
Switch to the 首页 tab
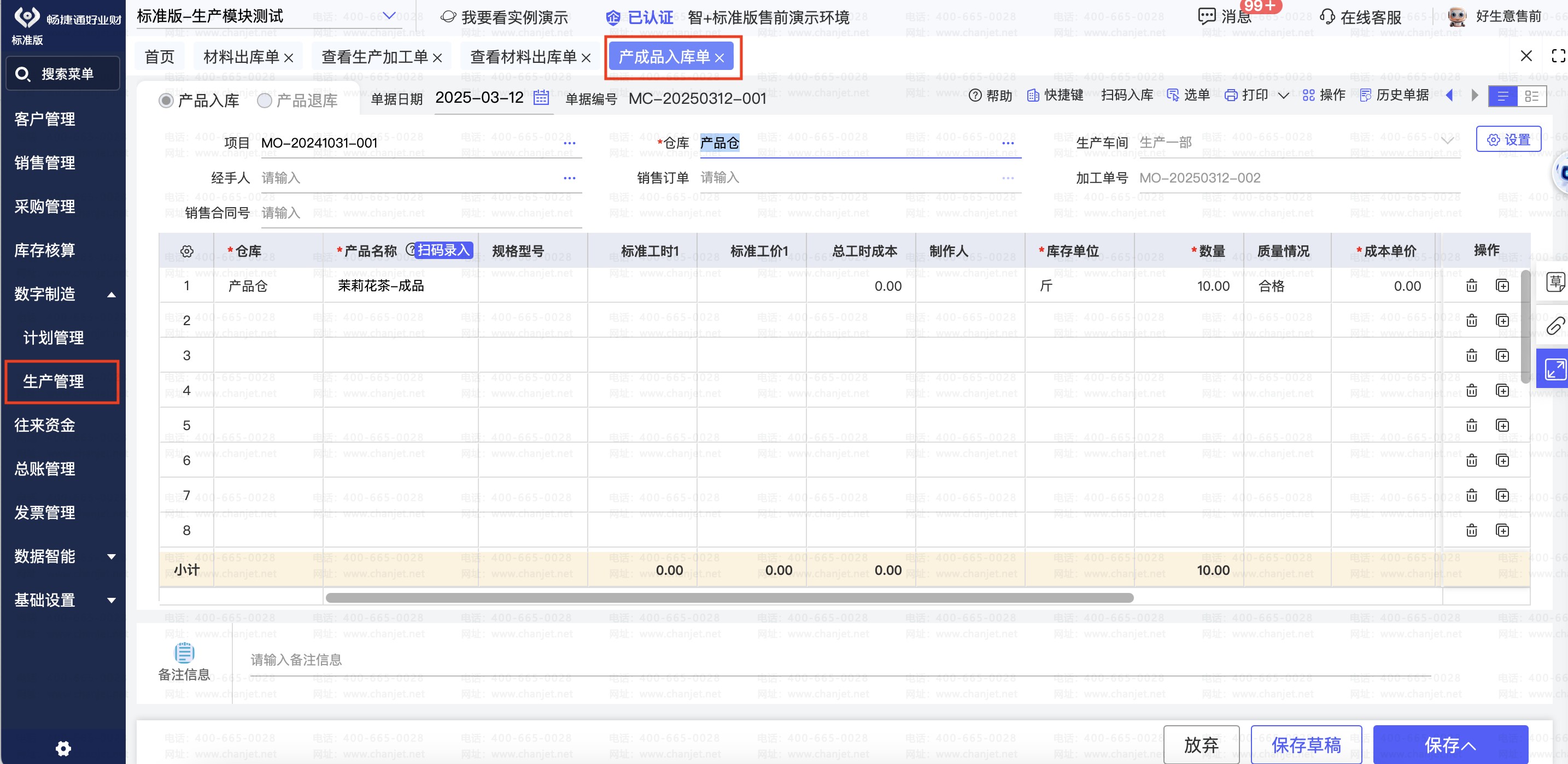[160, 57]
